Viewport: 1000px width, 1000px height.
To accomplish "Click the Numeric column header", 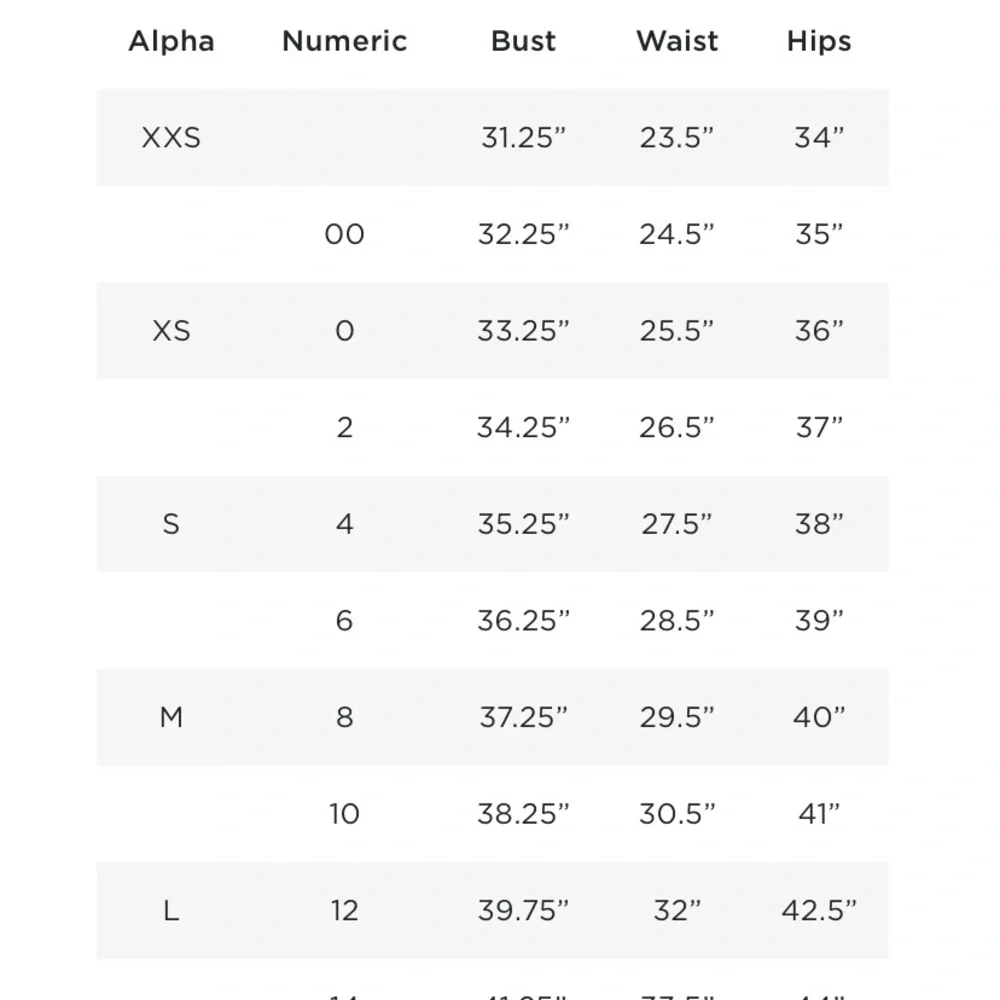I will point(344,41).
